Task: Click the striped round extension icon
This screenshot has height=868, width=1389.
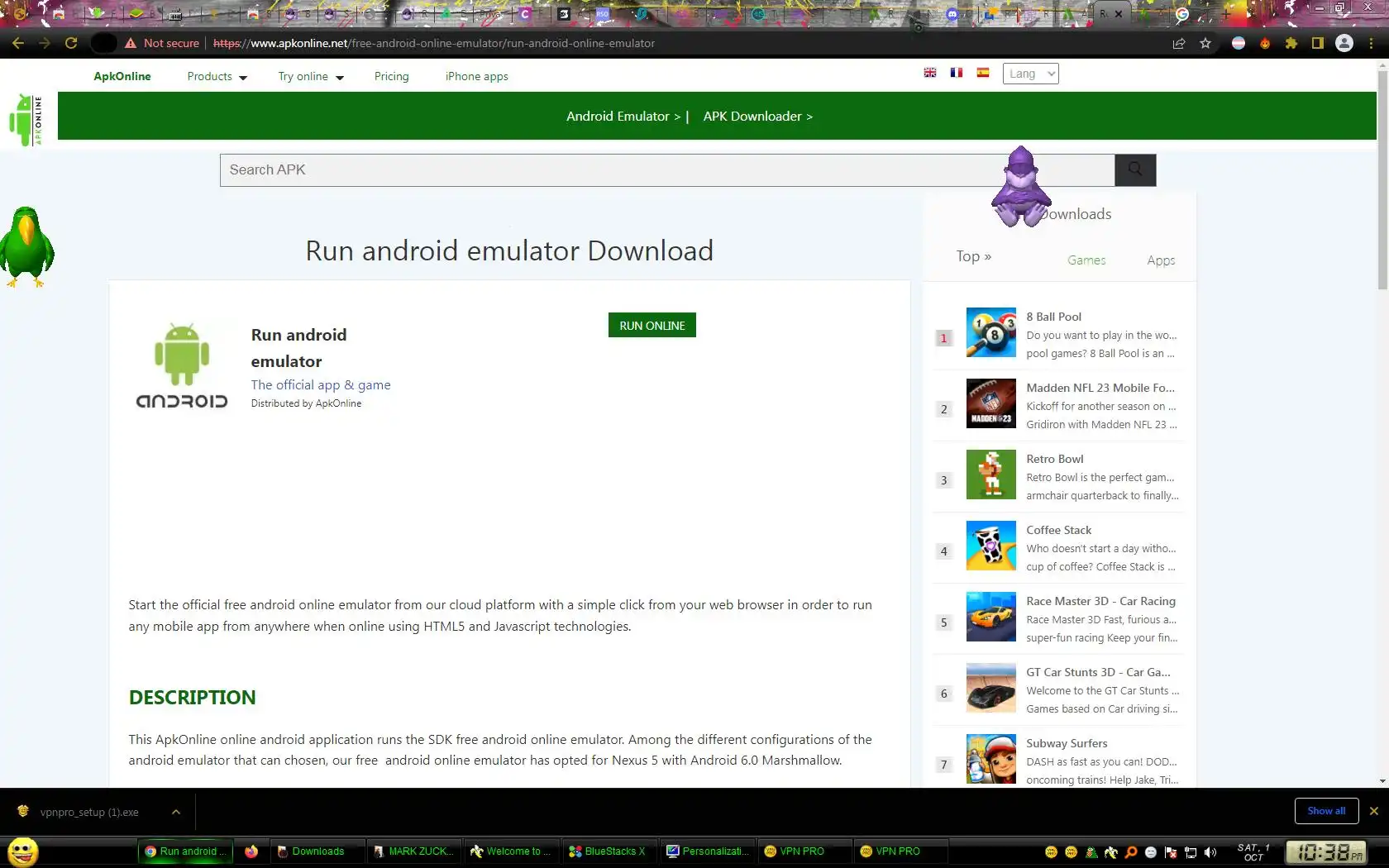Action: pyautogui.click(x=1239, y=43)
